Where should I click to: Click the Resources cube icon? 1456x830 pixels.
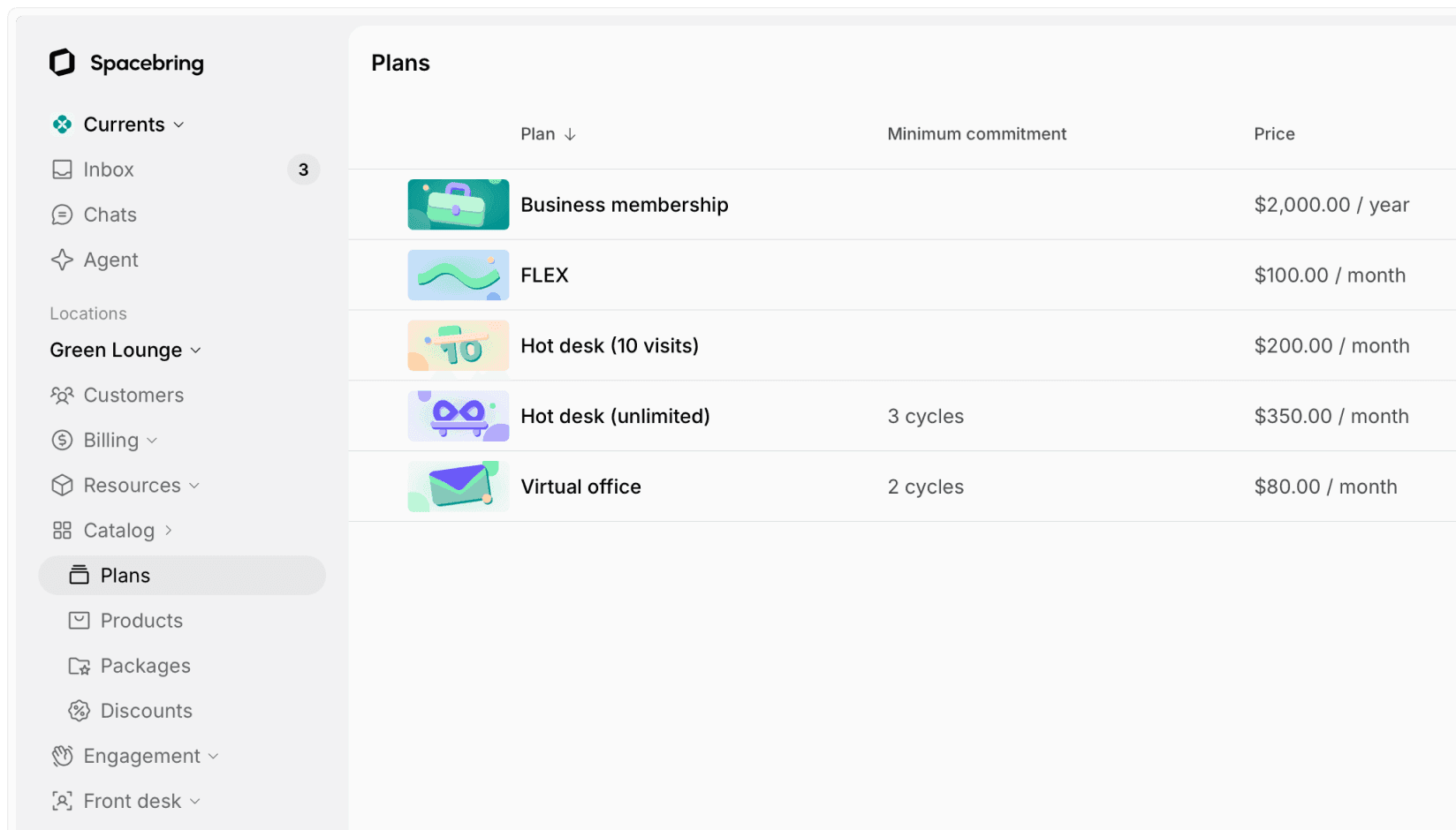62,485
